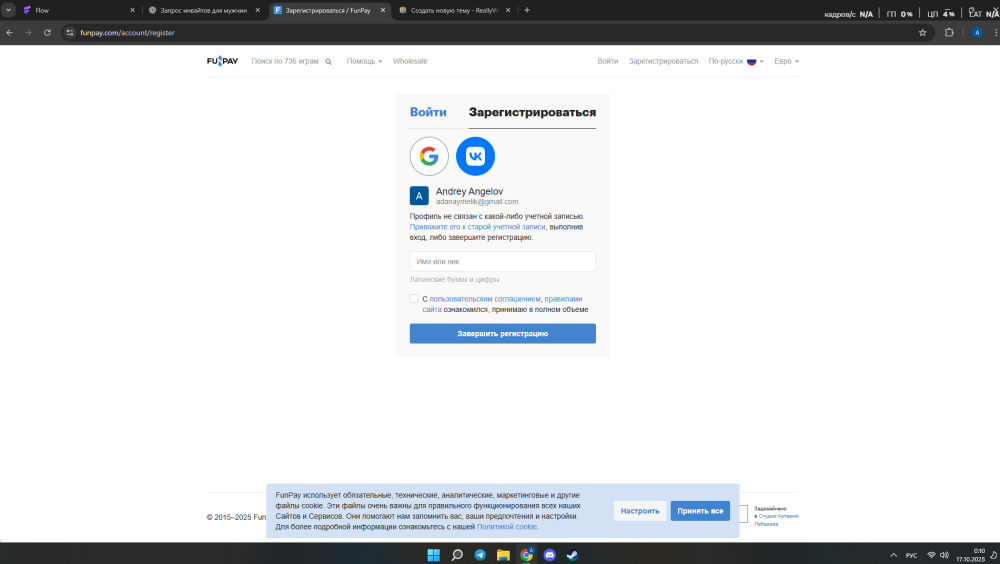Open Telegram from the taskbar
Screen dimensions: 1000x564
click(480, 555)
